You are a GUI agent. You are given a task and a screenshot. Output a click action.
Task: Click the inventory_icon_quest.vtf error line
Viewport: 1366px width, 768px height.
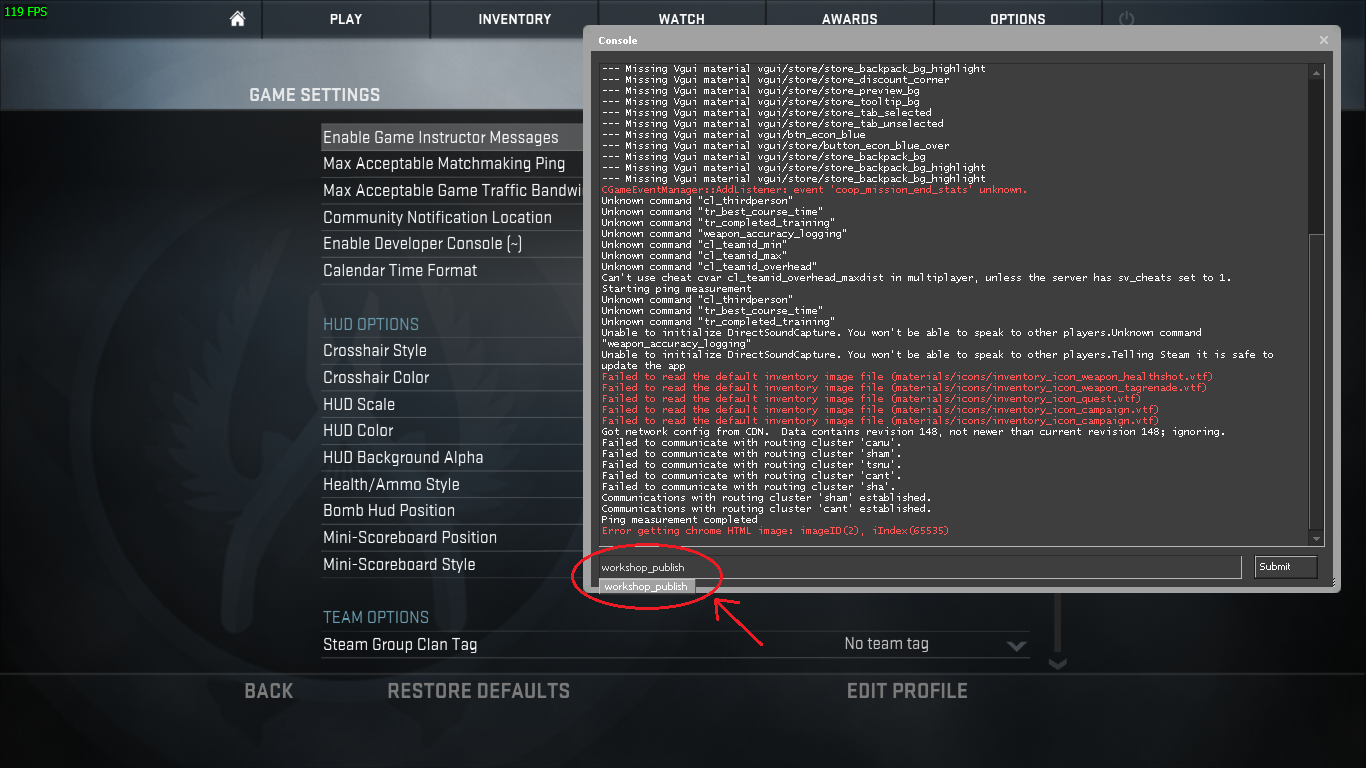point(871,399)
